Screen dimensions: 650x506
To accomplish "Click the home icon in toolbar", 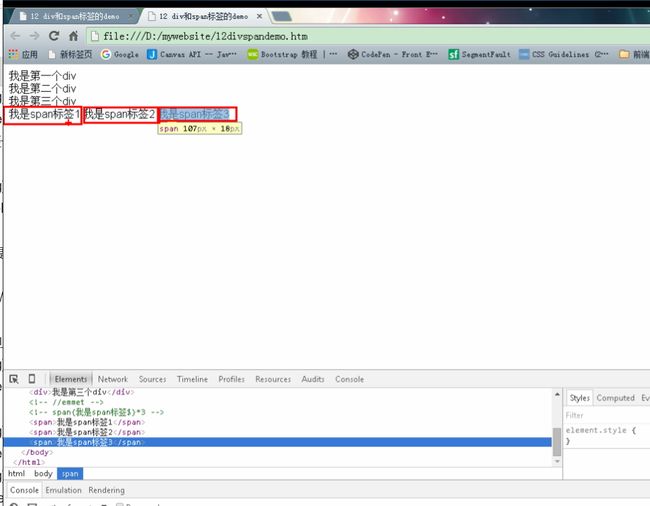I will pos(74,35).
